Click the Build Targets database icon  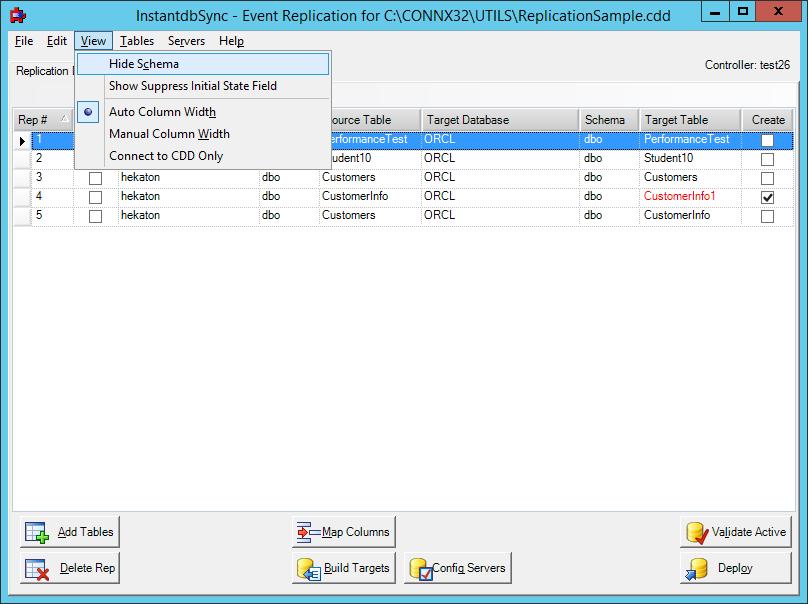point(308,567)
